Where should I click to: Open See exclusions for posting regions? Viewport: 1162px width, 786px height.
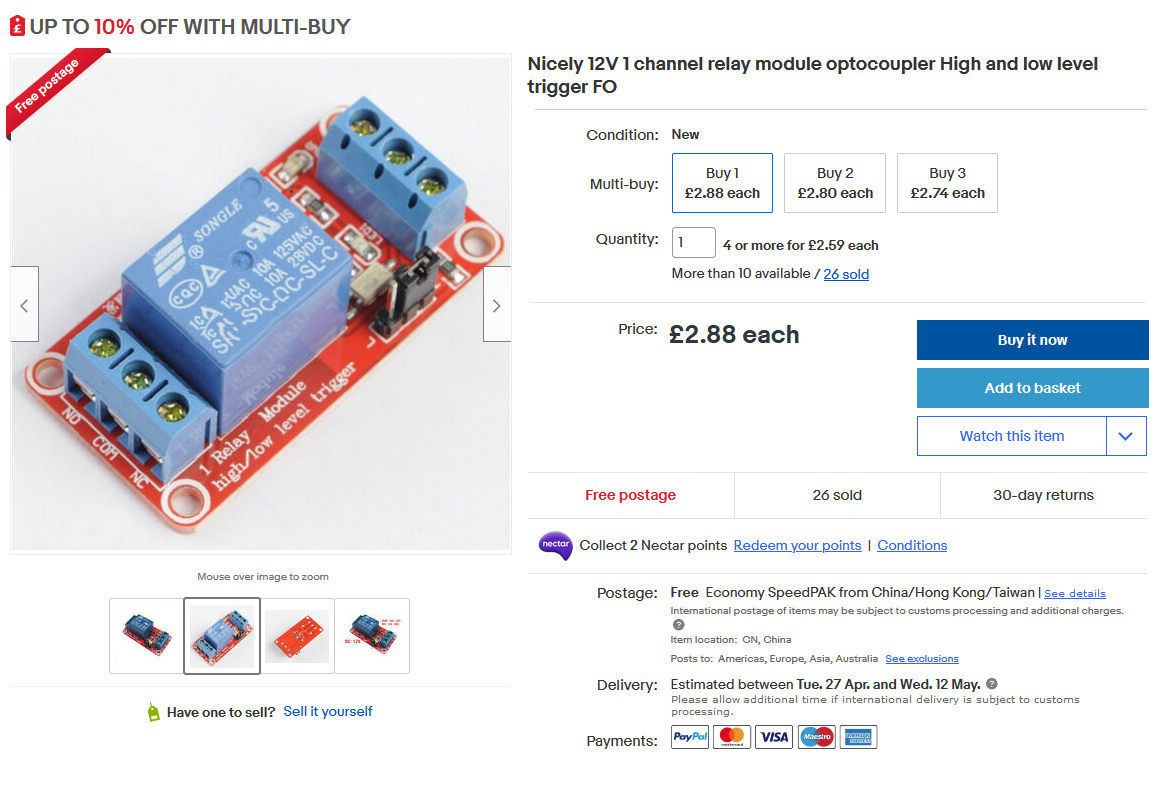tap(922, 659)
